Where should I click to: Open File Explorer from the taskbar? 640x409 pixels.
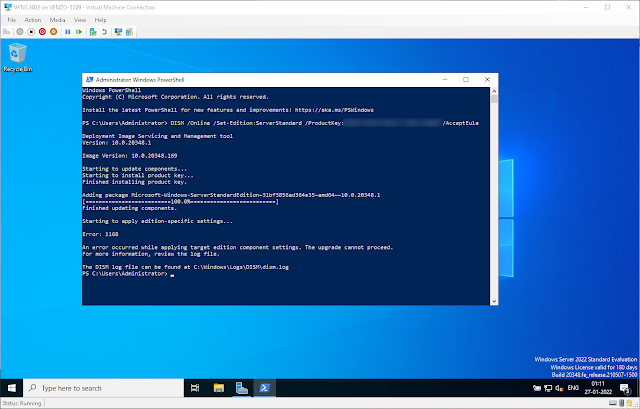pos(219,388)
